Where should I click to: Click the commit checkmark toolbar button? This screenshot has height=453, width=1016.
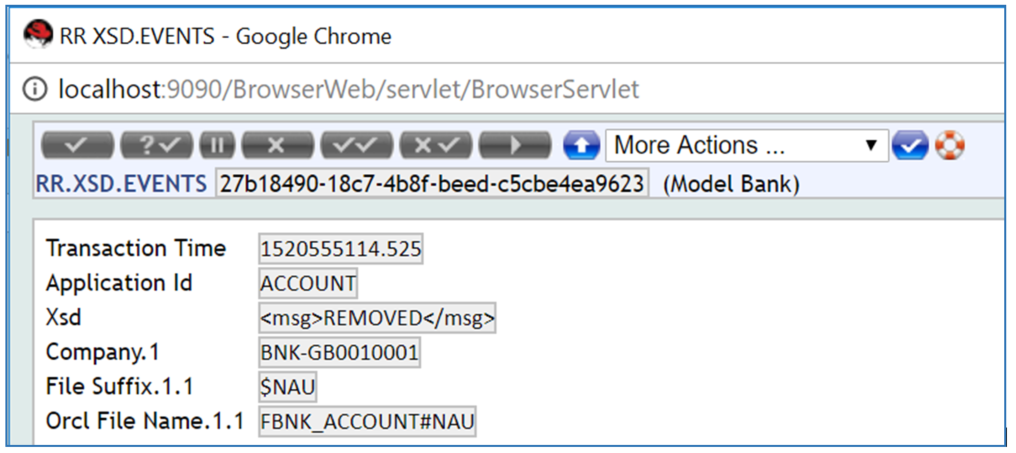[x=78, y=145]
